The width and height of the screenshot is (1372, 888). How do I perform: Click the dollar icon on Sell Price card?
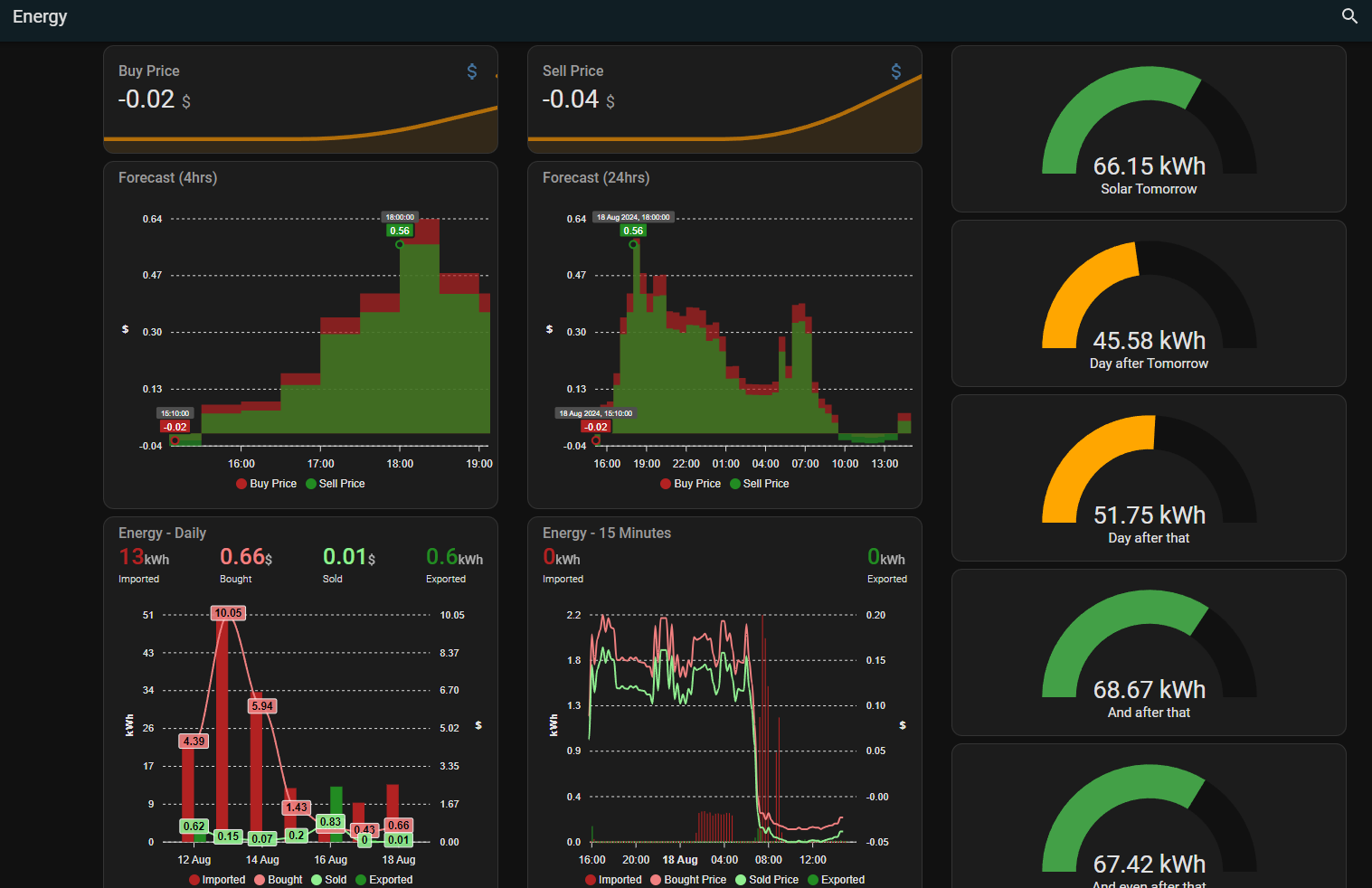click(896, 71)
